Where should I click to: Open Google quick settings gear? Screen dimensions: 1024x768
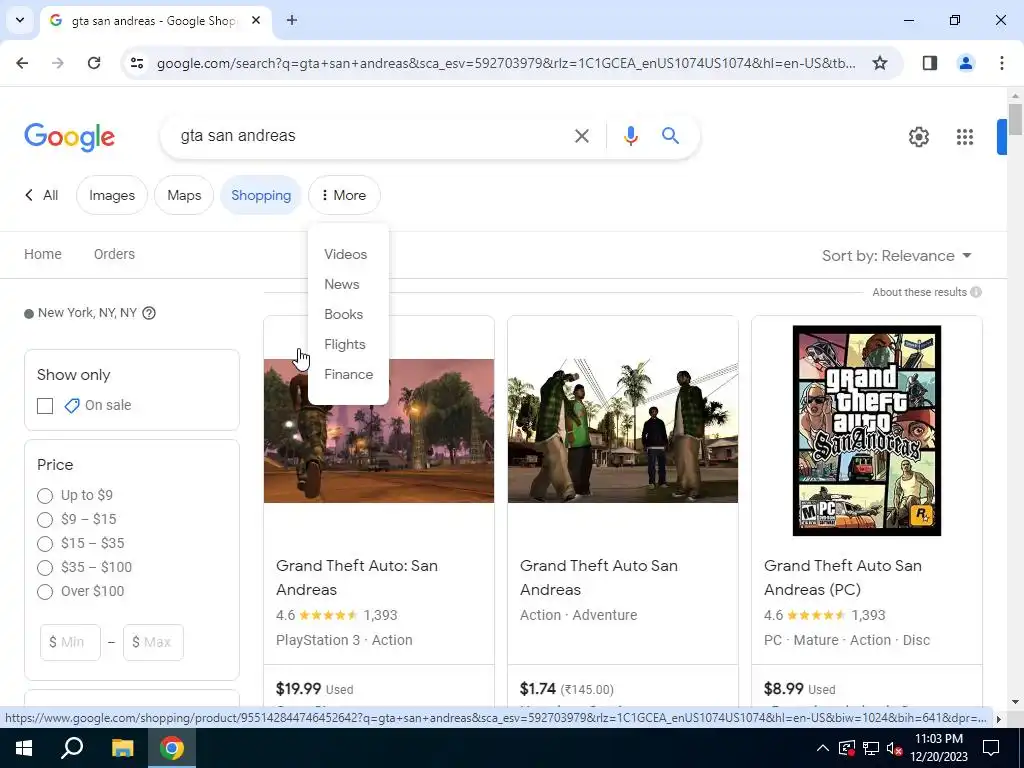click(918, 136)
